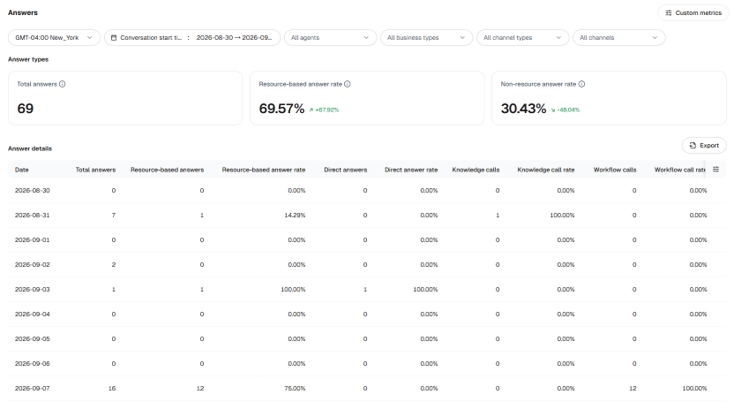Click the -48.04% change indicator
This screenshot has width=734, height=402.
point(565,110)
